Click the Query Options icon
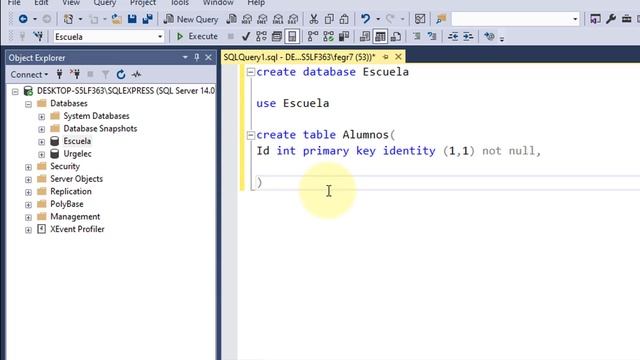The width and height of the screenshot is (640, 360). 277,37
